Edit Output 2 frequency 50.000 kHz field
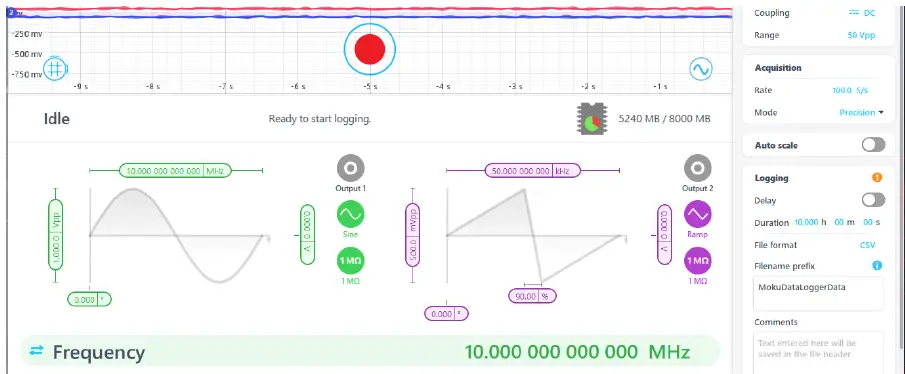This screenshot has height=374, width=905. click(533, 171)
